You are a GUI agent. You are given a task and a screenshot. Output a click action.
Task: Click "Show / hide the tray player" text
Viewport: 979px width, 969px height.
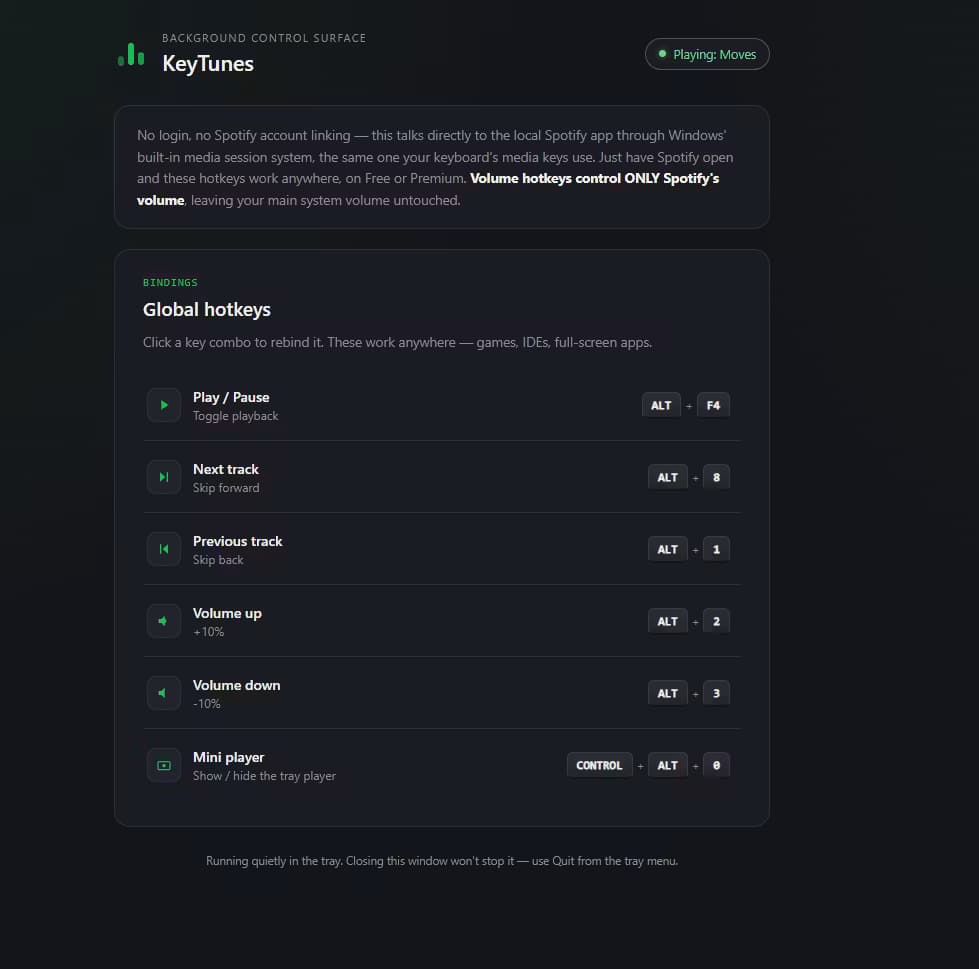[264, 775]
